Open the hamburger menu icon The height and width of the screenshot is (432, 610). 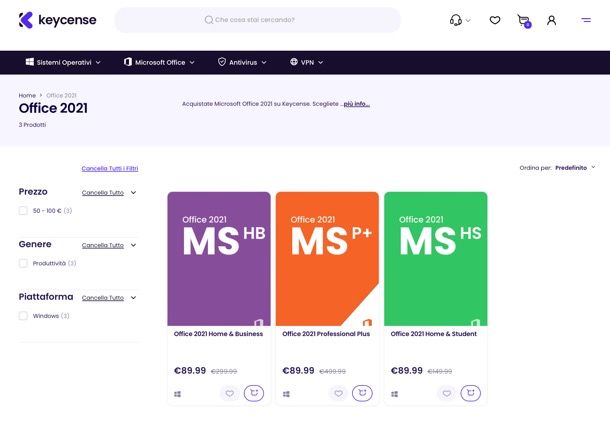586,20
